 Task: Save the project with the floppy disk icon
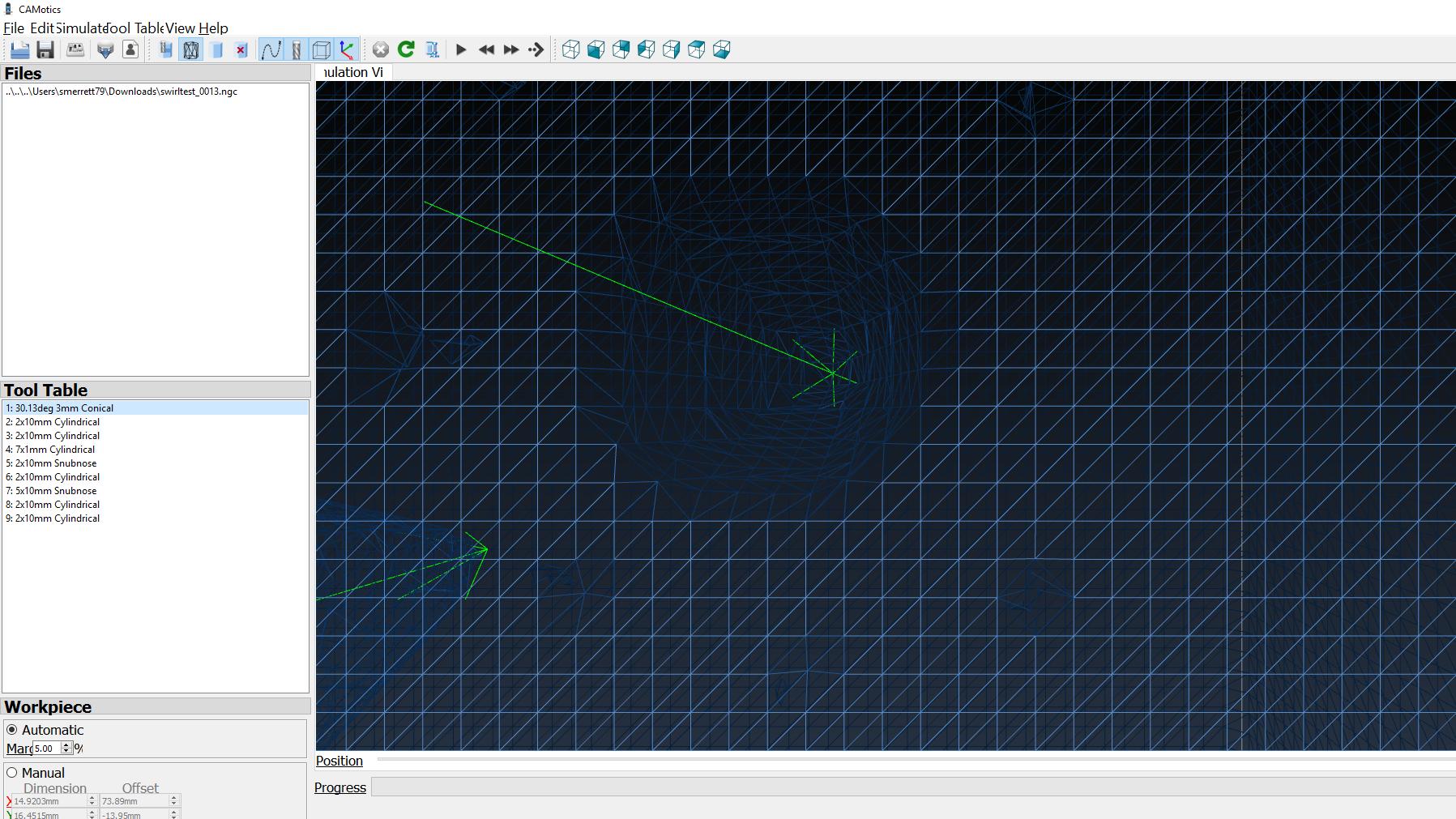pos(45,50)
